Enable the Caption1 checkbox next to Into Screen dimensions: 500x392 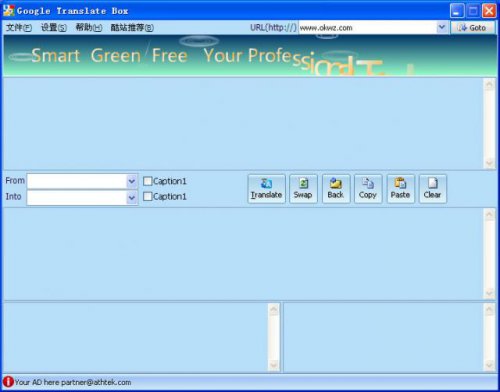click(x=147, y=196)
